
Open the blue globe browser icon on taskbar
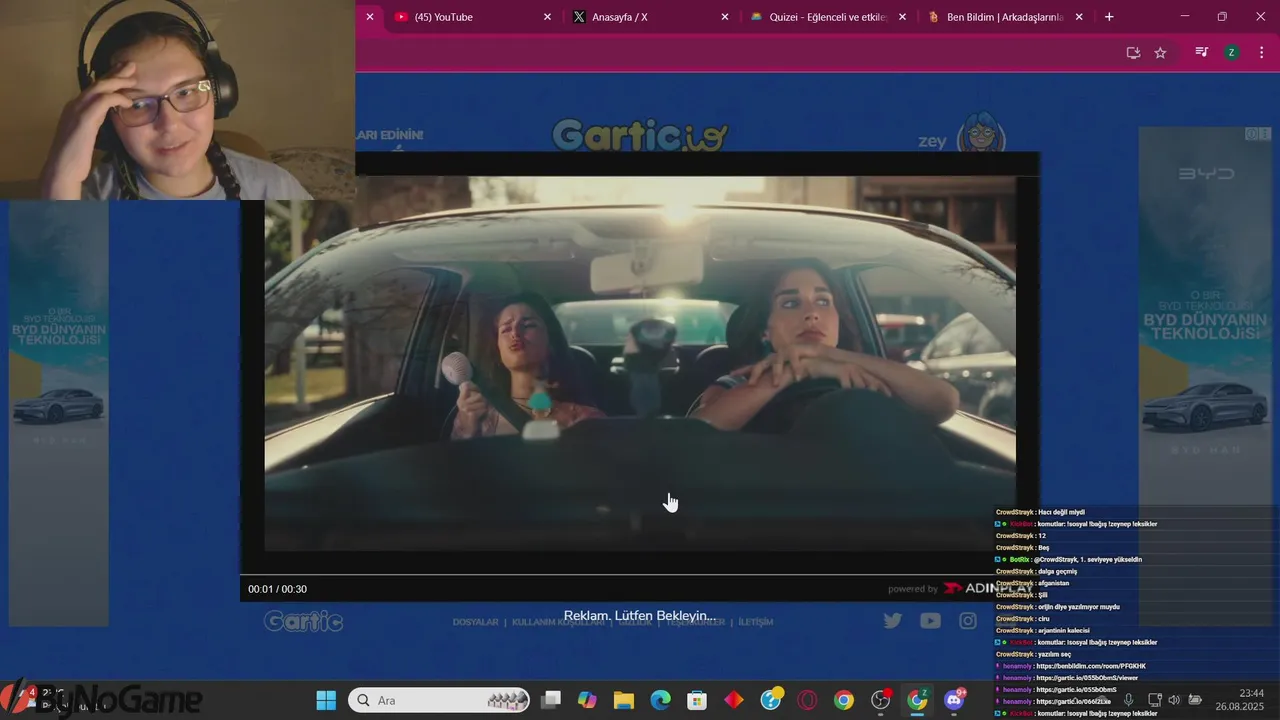(x=771, y=700)
